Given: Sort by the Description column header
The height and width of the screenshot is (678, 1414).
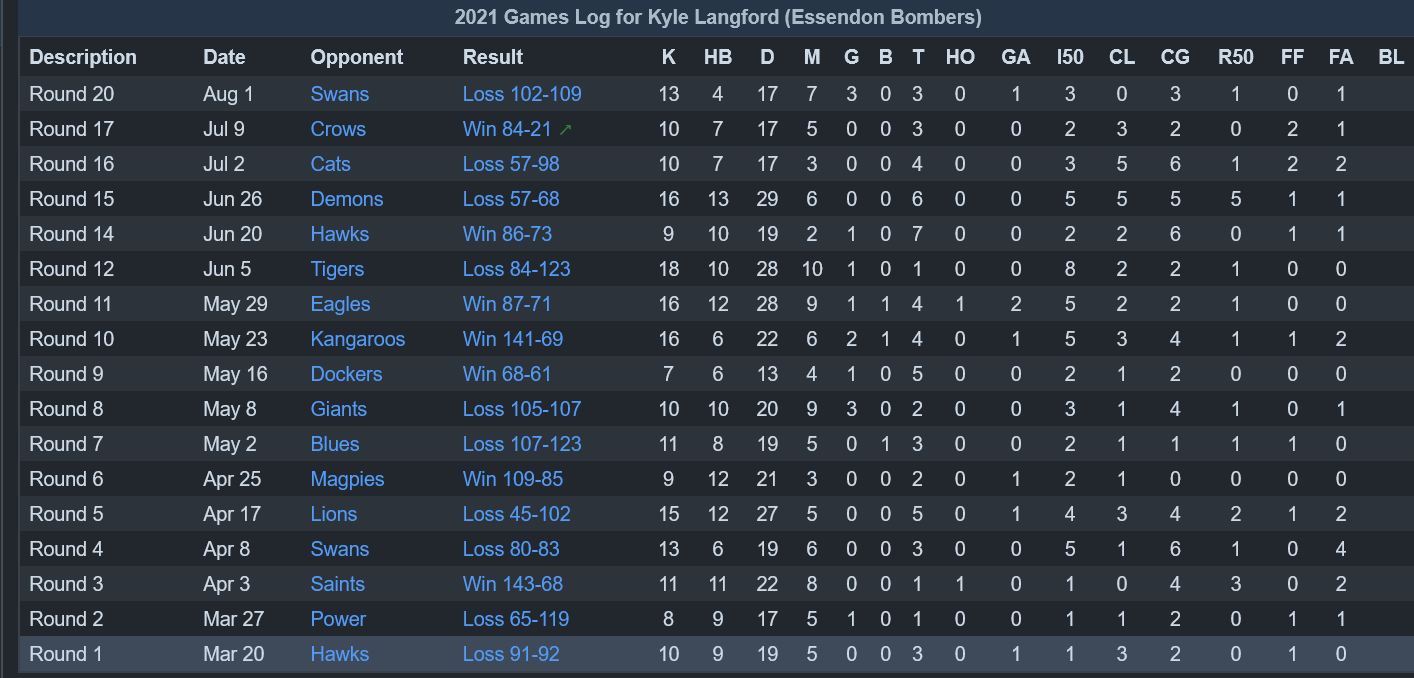Looking at the screenshot, I should click(83, 57).
